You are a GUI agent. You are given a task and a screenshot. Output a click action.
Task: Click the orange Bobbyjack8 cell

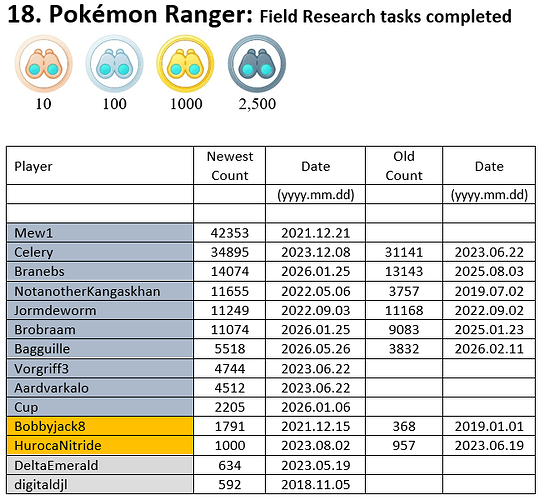coord(100,426)
